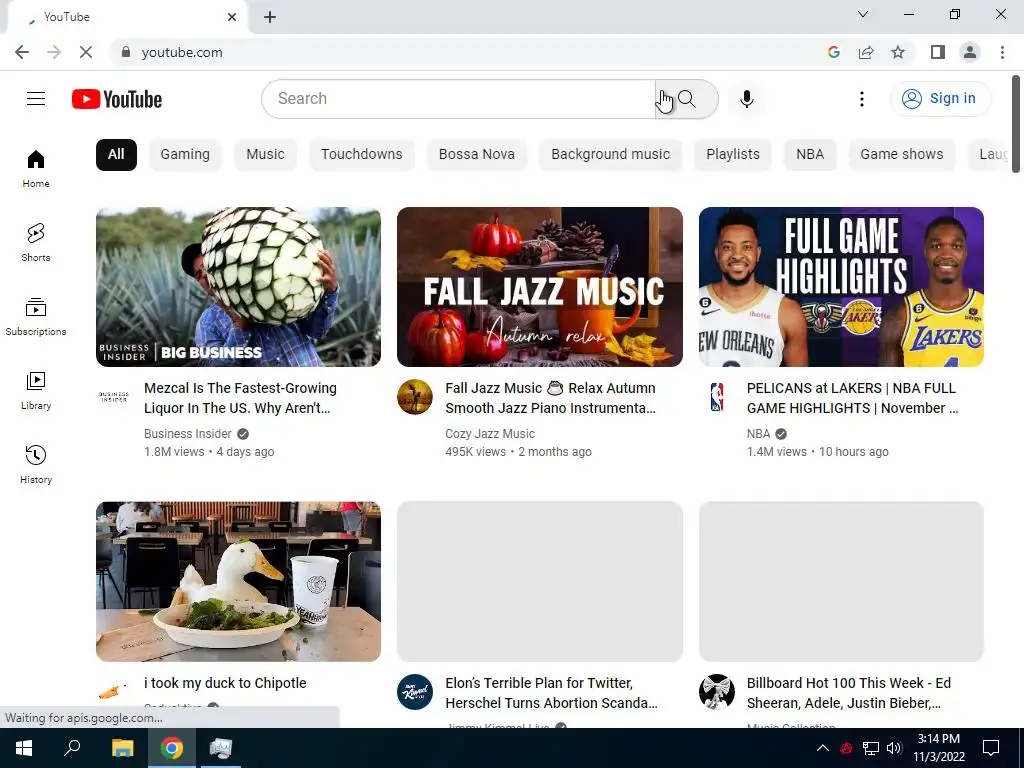Image resolution: width=1024 pixels, height=768 pixels.
Task: Open Subscriptions in the sidebar
Action: pyautogui.click(x=36, y=316)
